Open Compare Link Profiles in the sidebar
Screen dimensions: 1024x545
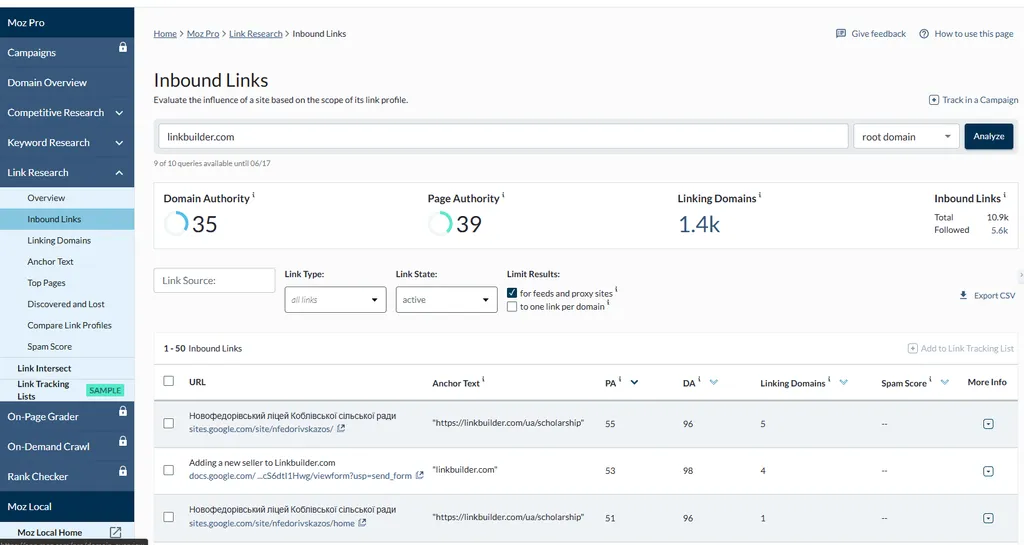(69, 325)
